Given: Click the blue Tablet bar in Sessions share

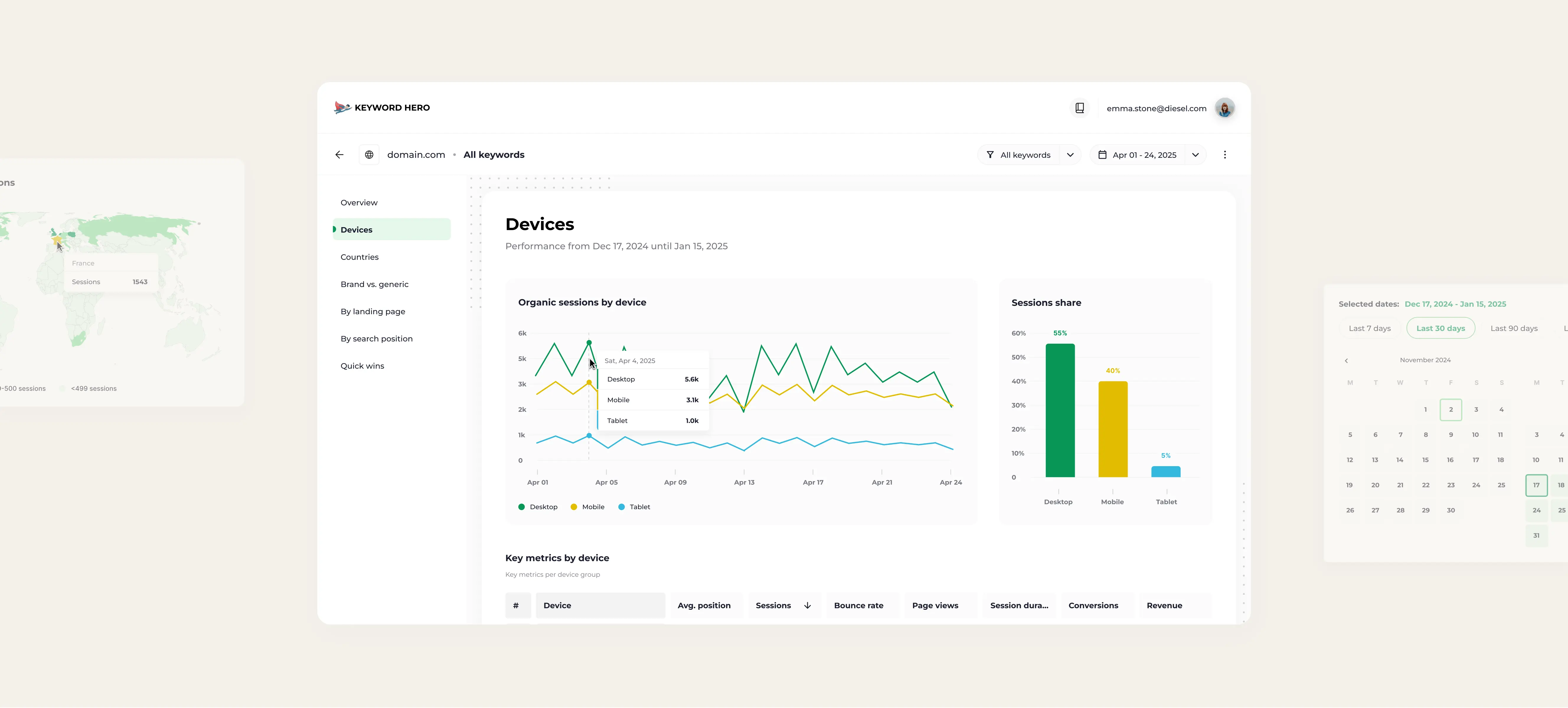Looking at the screenshot, I should (1166, 472).
